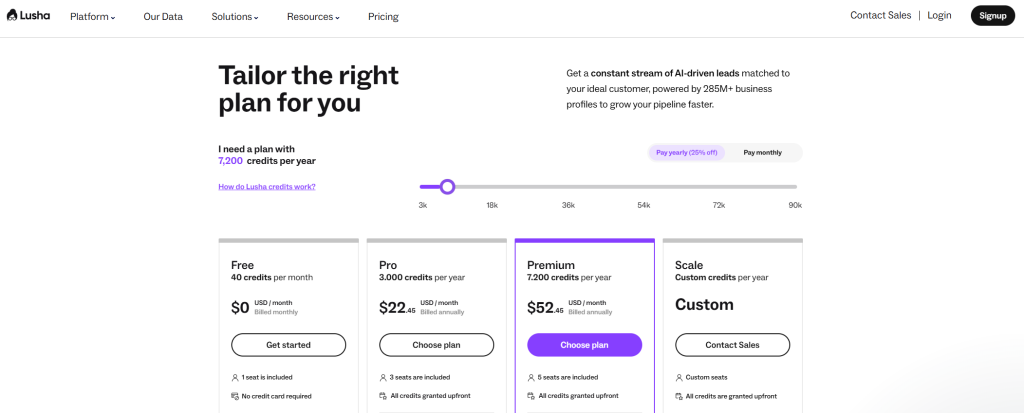1024x413 pixels.
Task: Open the Pricing menu item
Action: (x=383, y=17)
